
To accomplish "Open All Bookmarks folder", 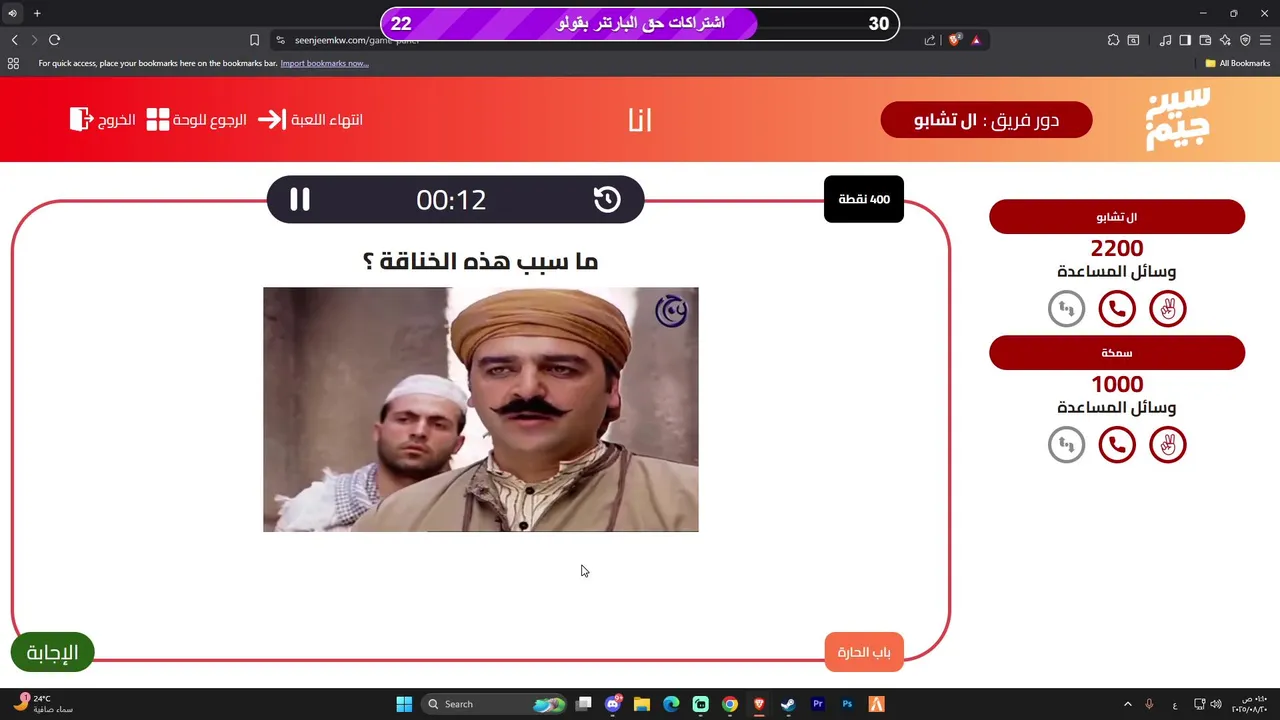I will point(1237,63).
